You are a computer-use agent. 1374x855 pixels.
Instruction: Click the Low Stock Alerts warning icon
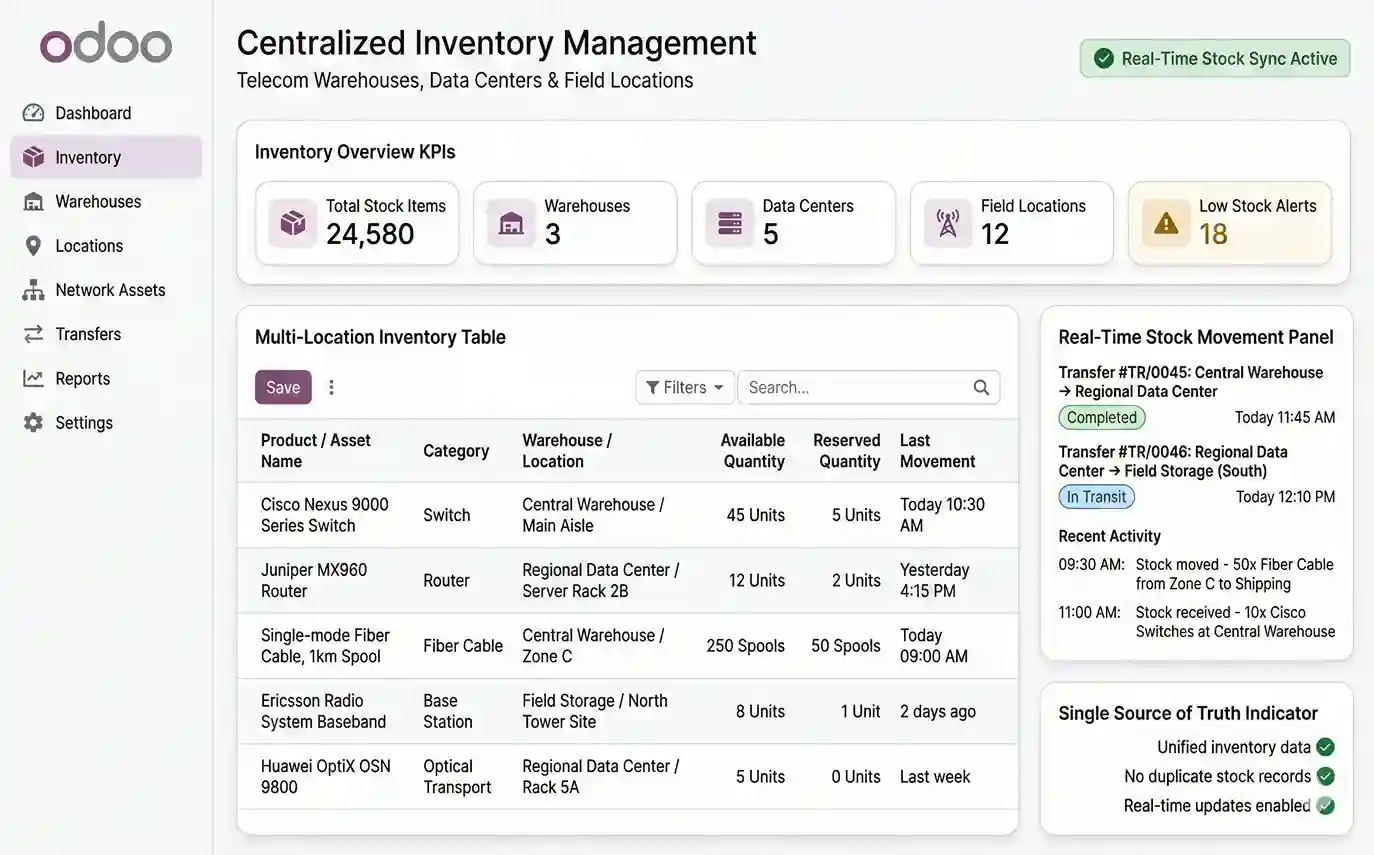click(1165, 222)
